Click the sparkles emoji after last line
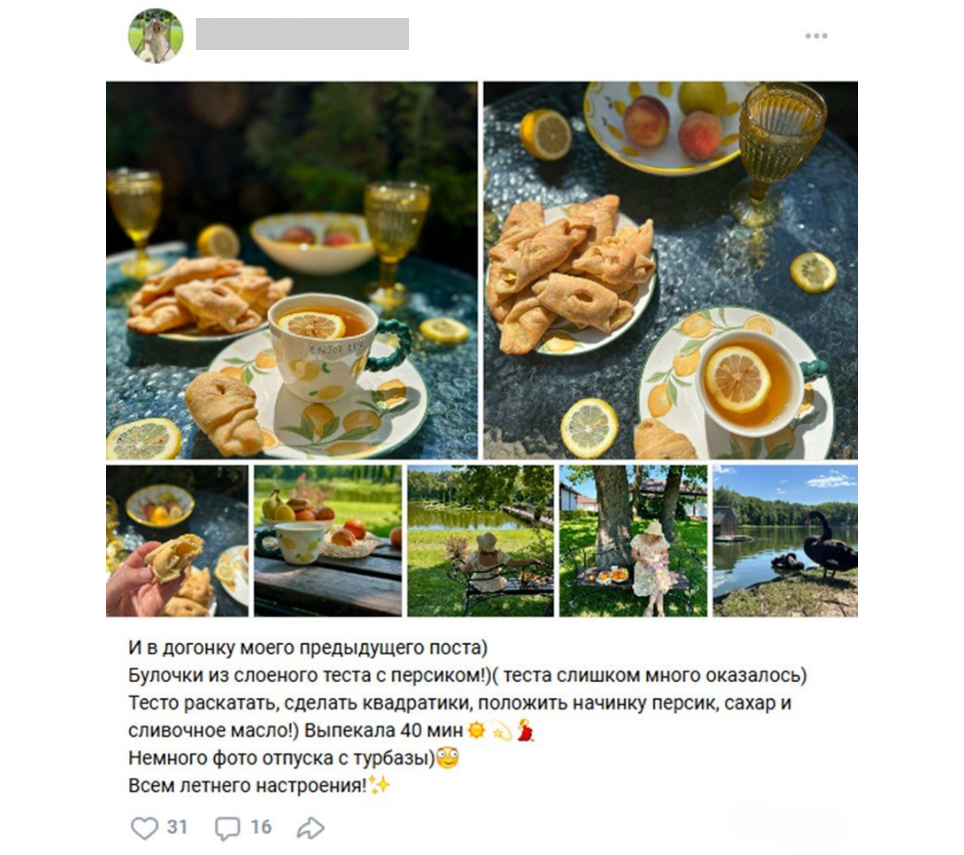 point(379,785)
